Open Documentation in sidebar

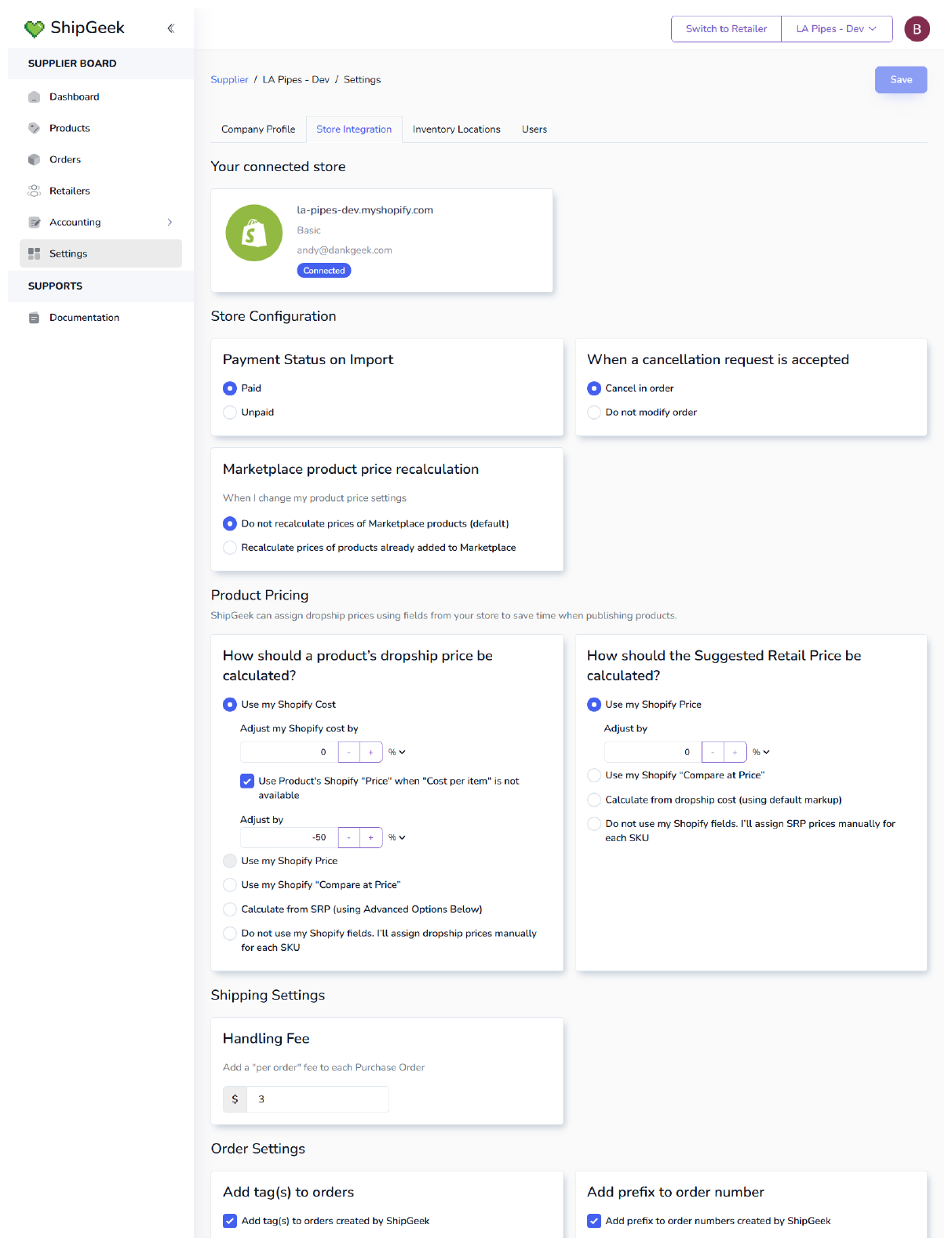(x=100, y=318)
